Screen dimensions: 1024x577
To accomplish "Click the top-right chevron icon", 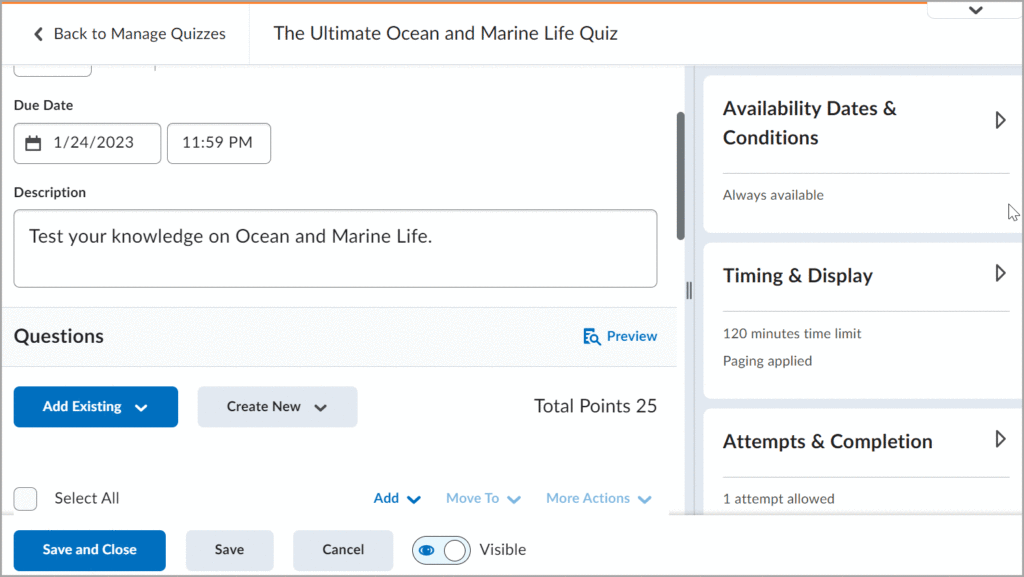I will pyautogui.click(x=975, y=9).
